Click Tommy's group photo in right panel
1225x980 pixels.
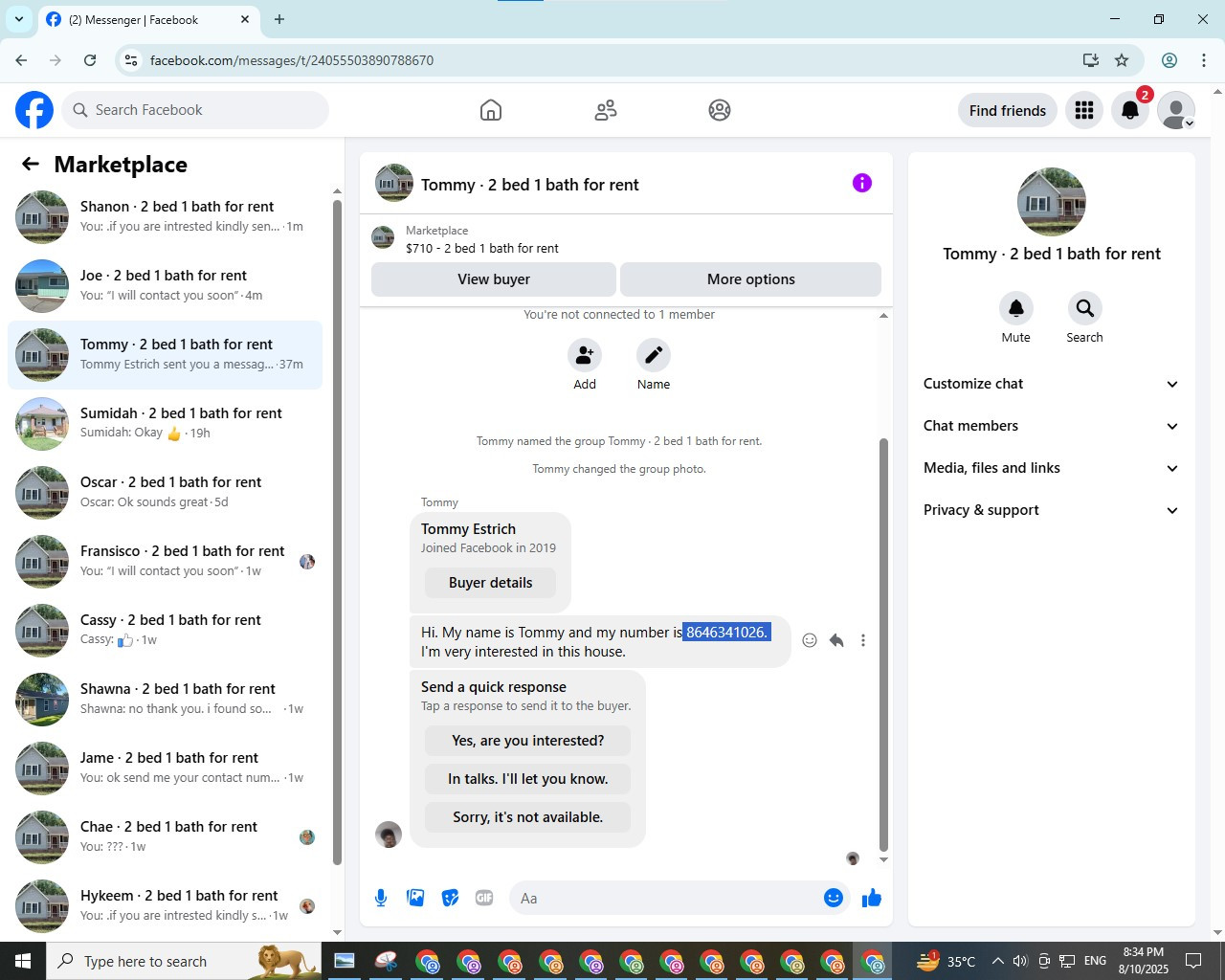1052,202
